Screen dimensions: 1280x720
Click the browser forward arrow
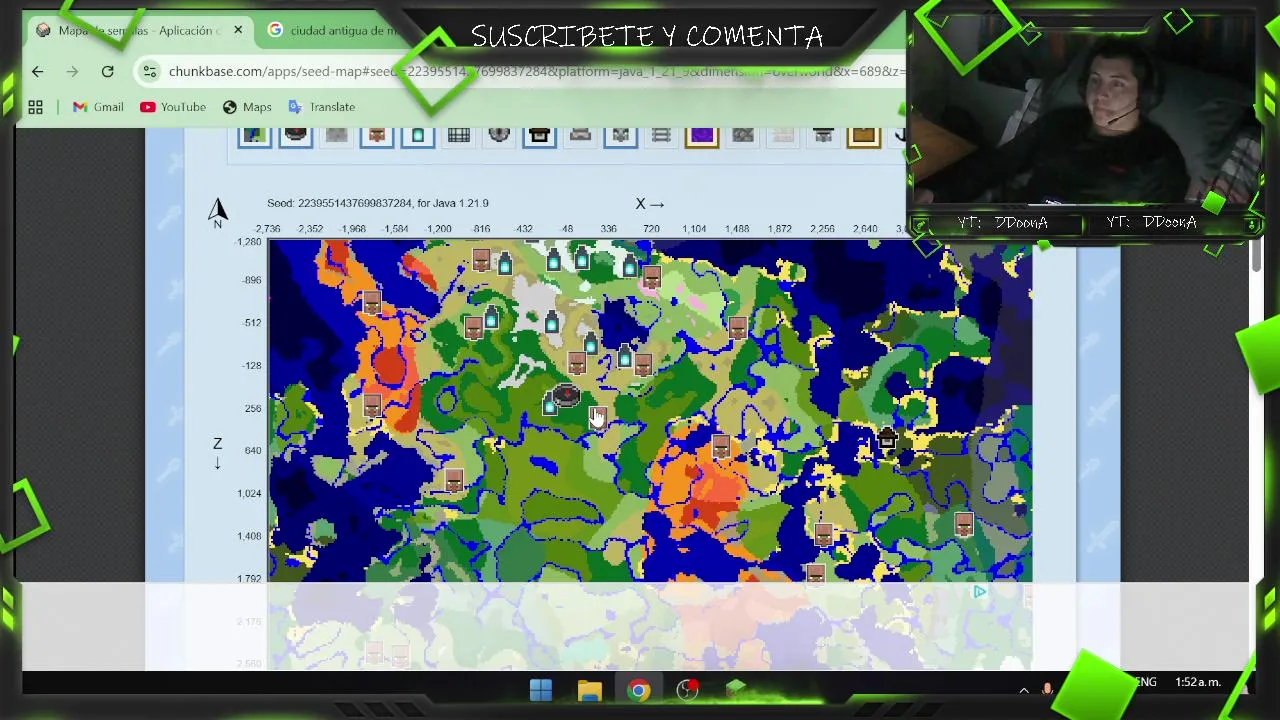(x=72, y=71)
